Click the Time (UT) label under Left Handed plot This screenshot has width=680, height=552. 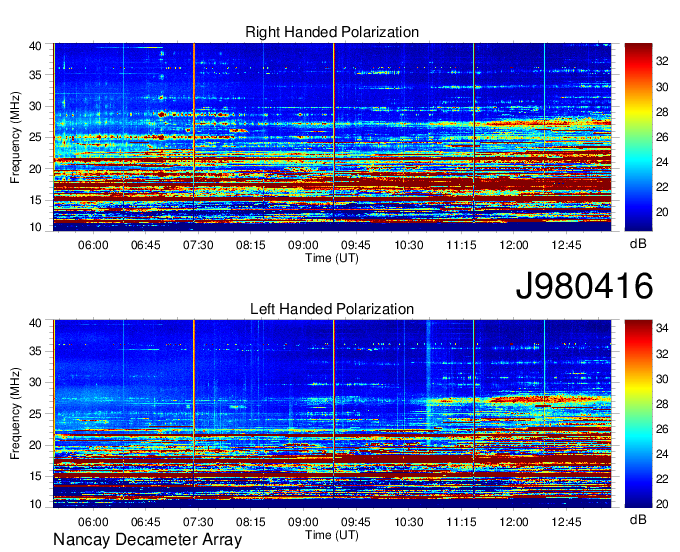(332, 535)
